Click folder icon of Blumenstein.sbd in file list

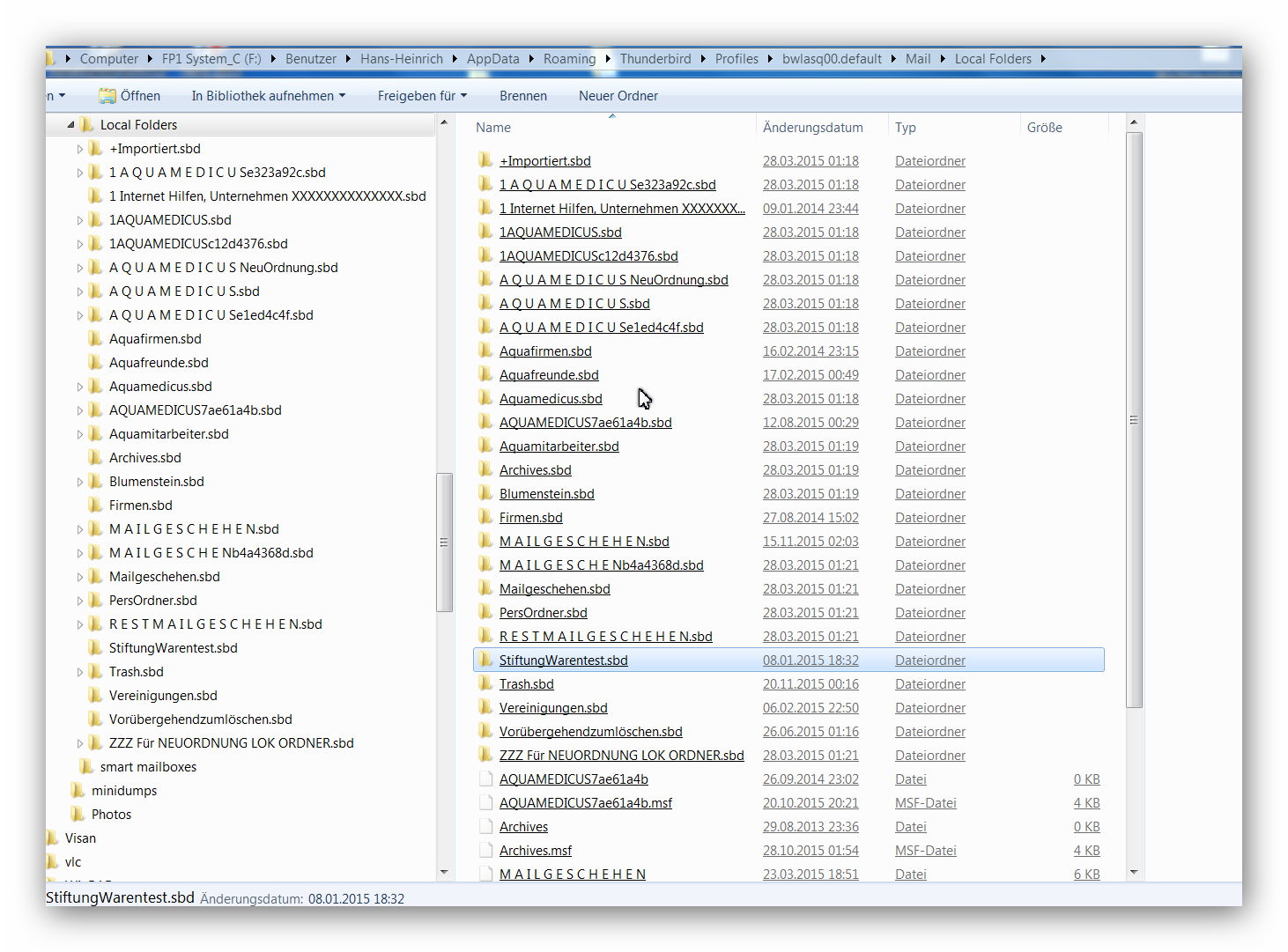[x=485, y=493]
